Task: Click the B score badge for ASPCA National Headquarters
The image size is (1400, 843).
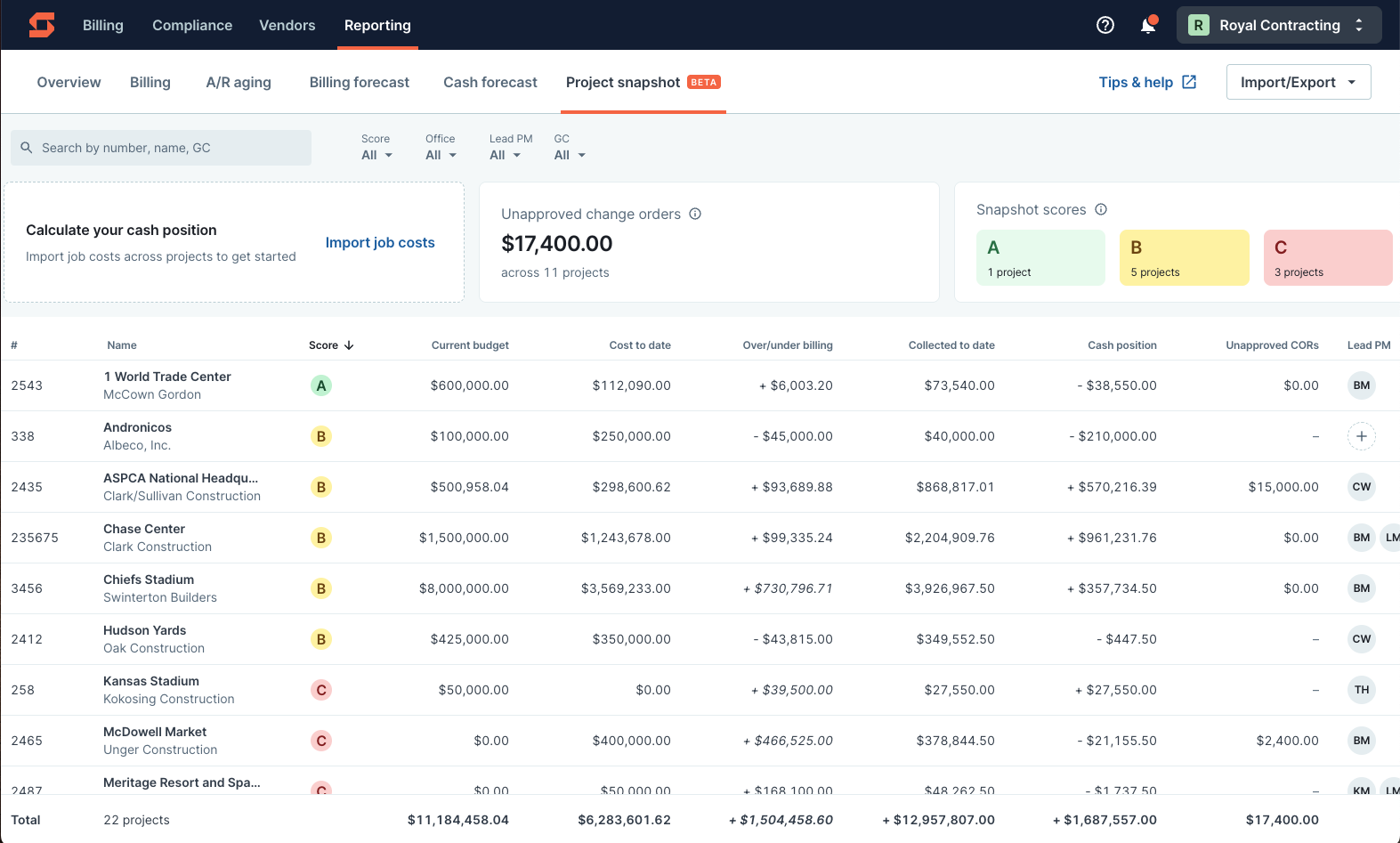Action: click(321, 487)
